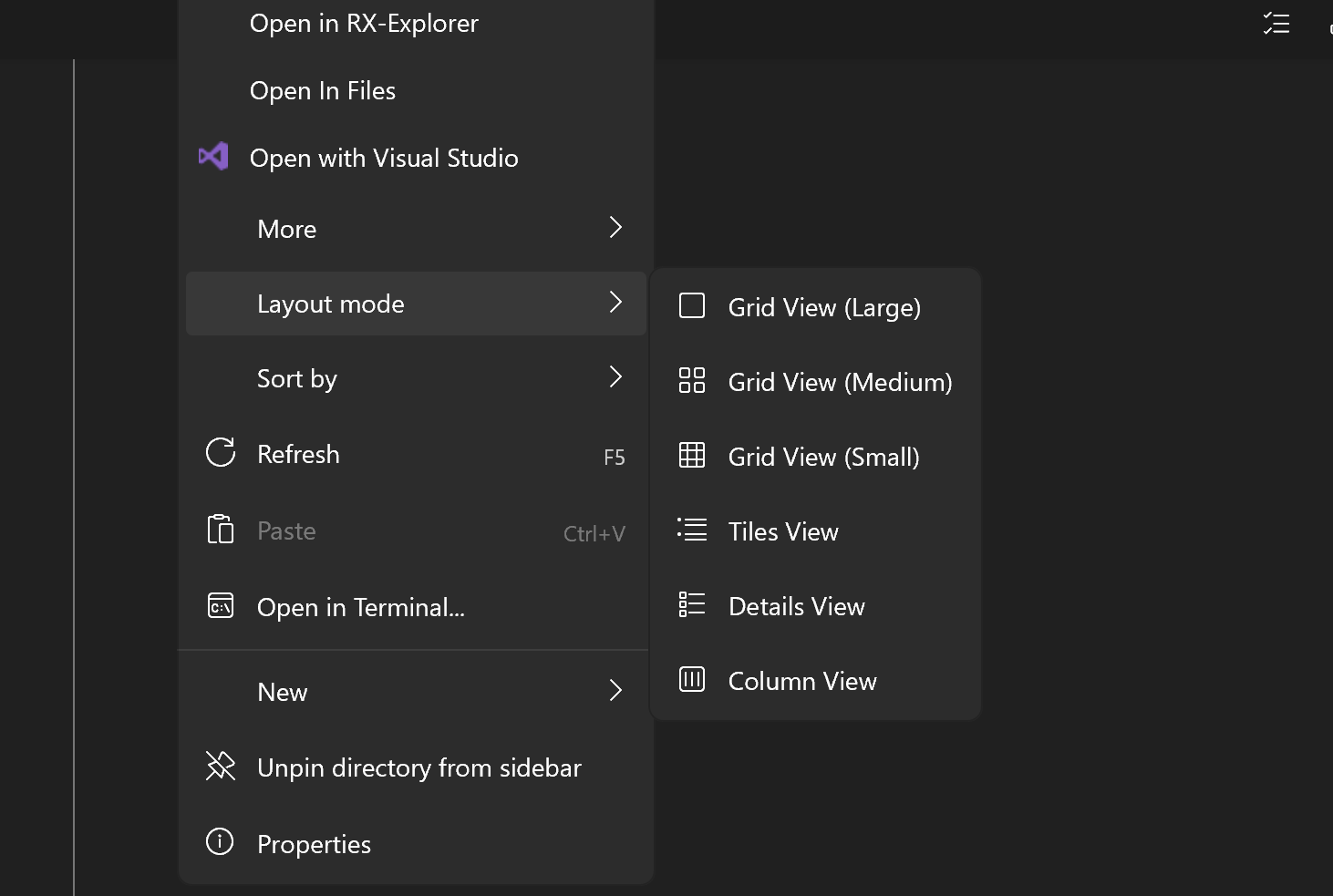Click the Grid View (Small) grid icon
This screenshot has height=896, width=1333.
click(692, 456)
